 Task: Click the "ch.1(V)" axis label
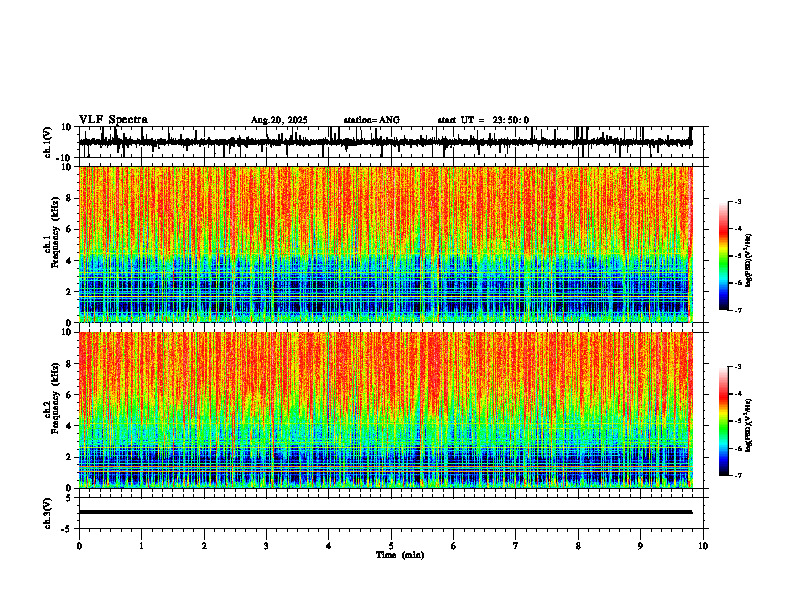coord(48,142)
